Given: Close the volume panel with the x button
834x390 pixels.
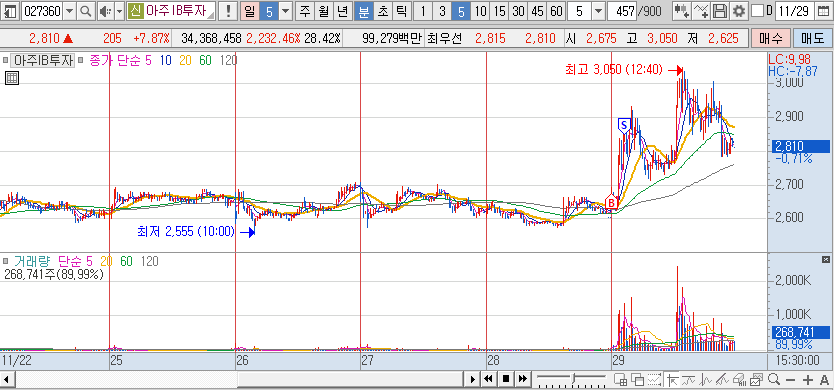Looking at the screenshot, I should [825, 260].
